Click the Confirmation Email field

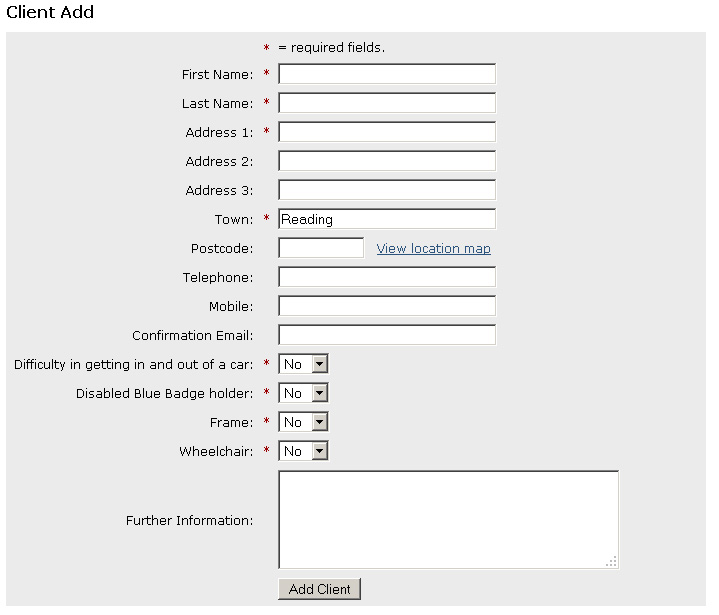click(387, 335)
